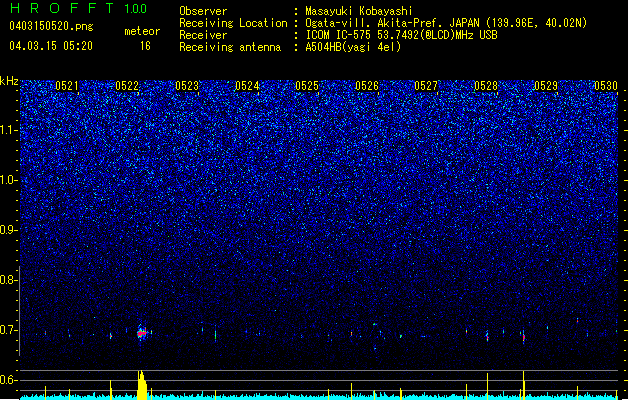Click the 0.7 kHz axis label
Viewport: 629px width, 400px height.
coord(9,330)
